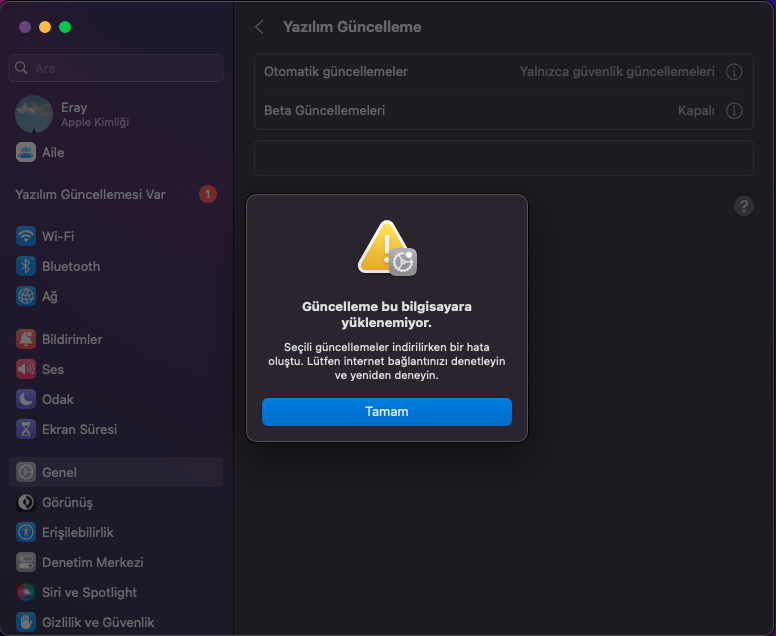Open Odak moon icon
The width and height of the screenshot is (776, 636).
tap(26, 400)
